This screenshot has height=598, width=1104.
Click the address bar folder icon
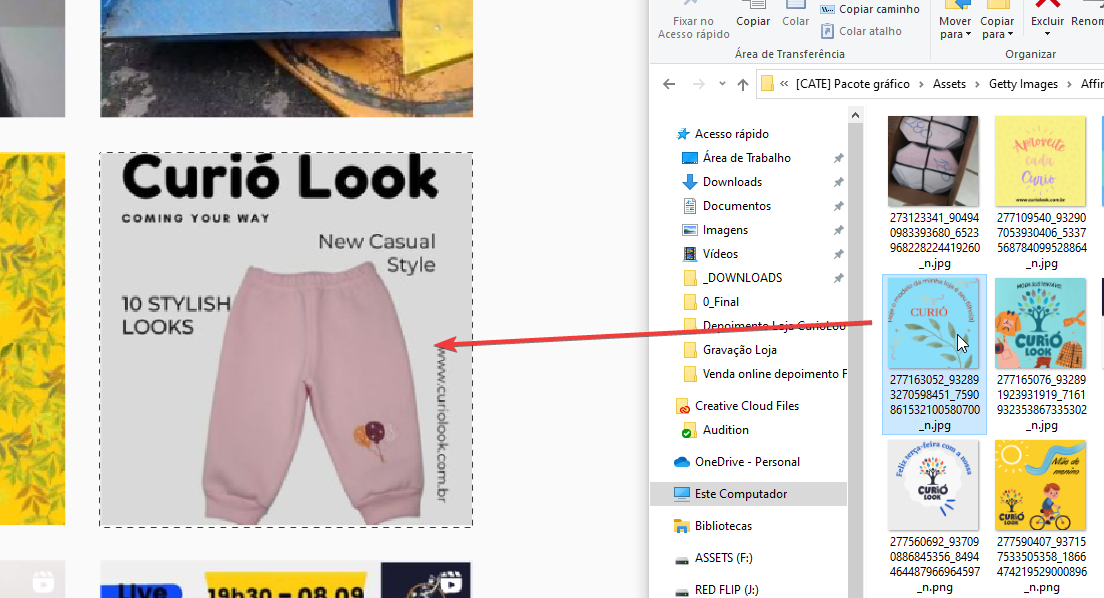[767, 84]
